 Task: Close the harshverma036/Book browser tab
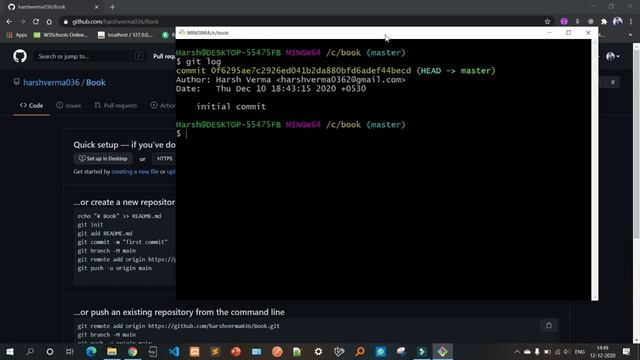tap(96, 7)
